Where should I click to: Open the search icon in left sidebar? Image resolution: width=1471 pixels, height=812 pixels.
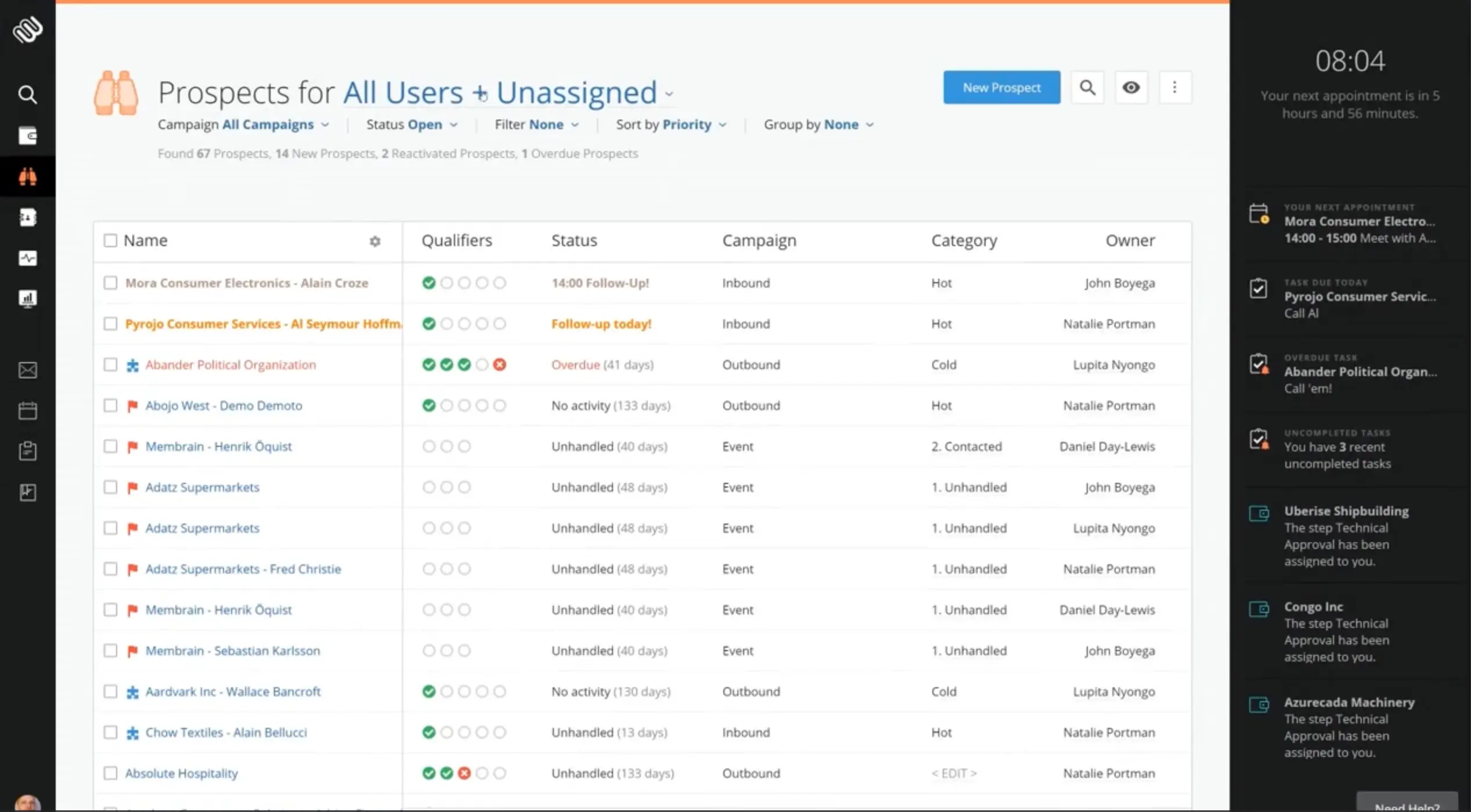[27, 94]
